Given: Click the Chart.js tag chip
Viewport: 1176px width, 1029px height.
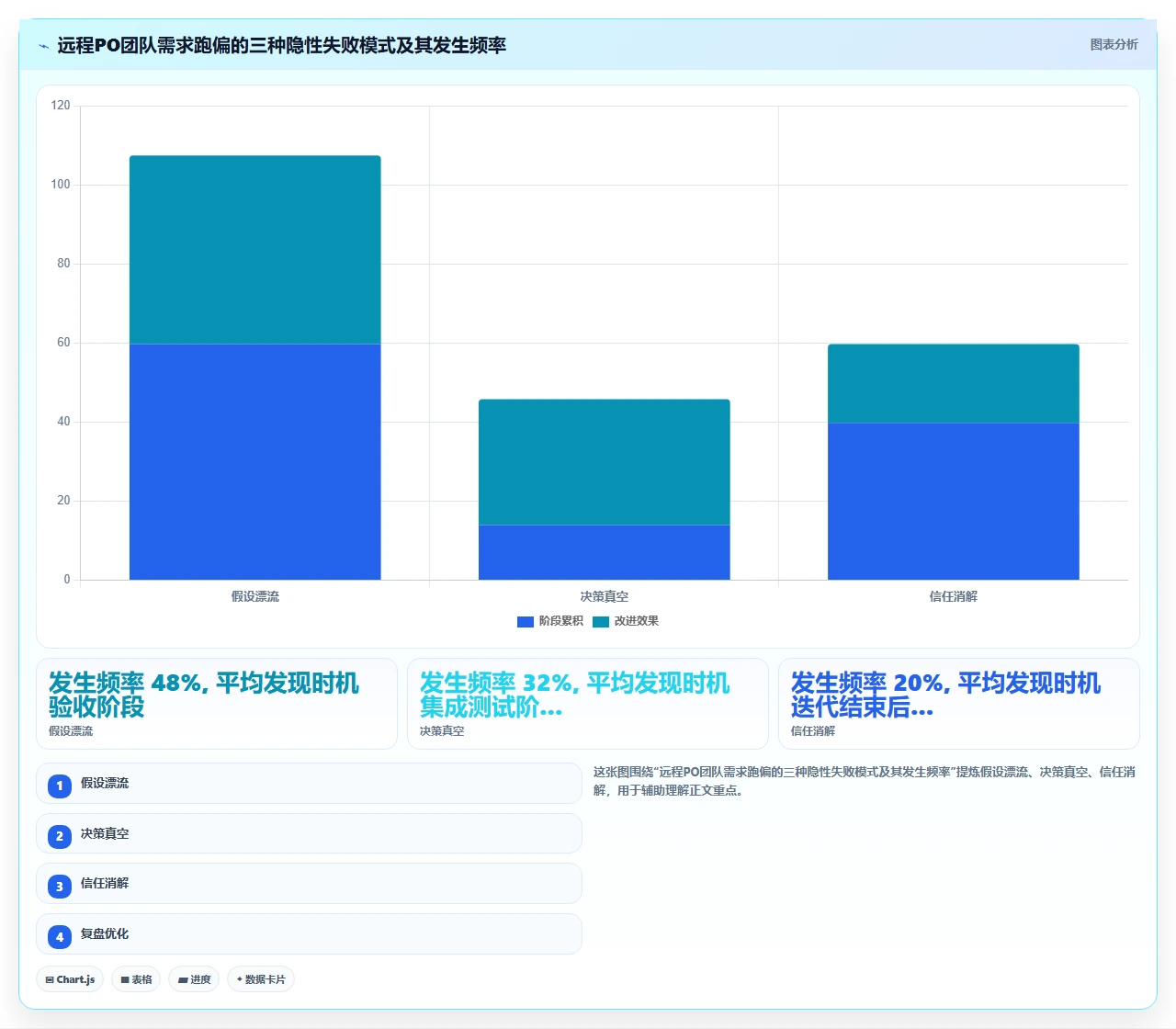Looking at the screenshot, I should pyautogui.click(x=70, y=979).
